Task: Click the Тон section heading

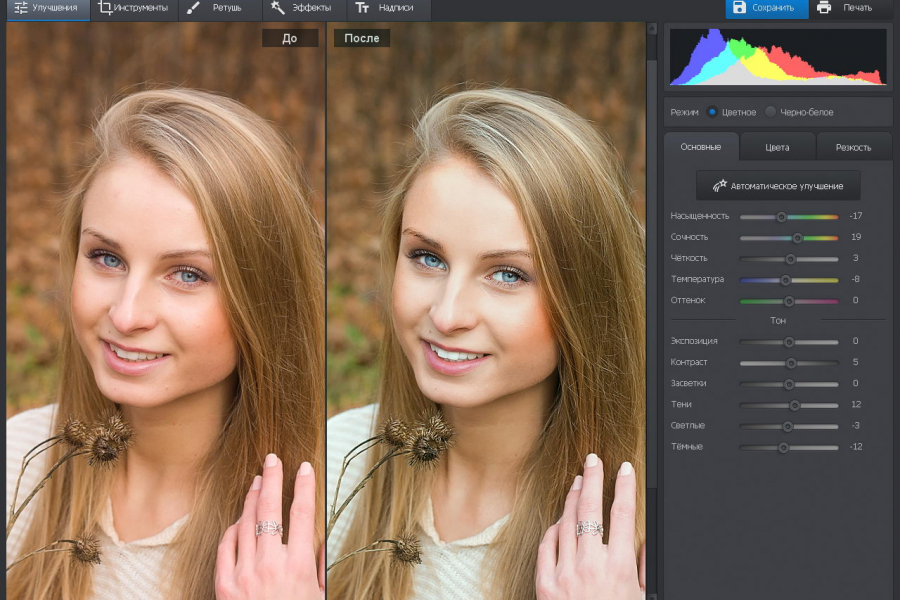Action: (x=778, y=320)
